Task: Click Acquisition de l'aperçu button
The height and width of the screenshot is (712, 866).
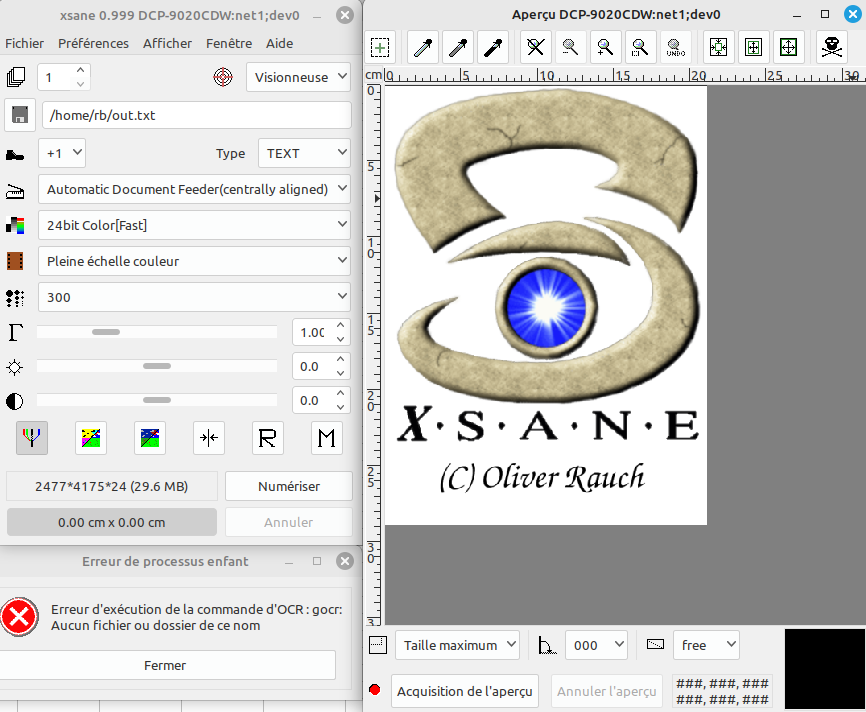Action: click(x=464, y=691)
